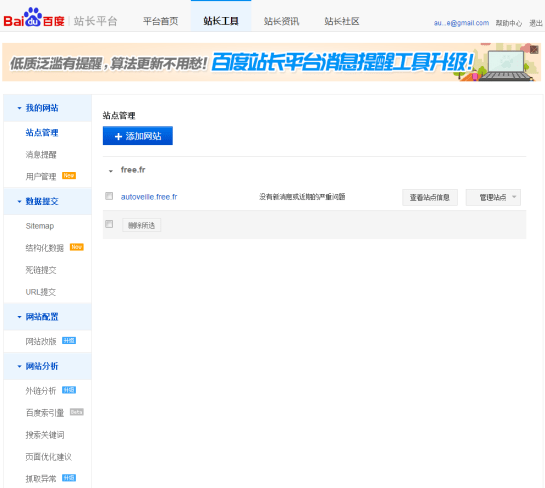
Task: Open the gmail account link
Action: coord(461,23)
